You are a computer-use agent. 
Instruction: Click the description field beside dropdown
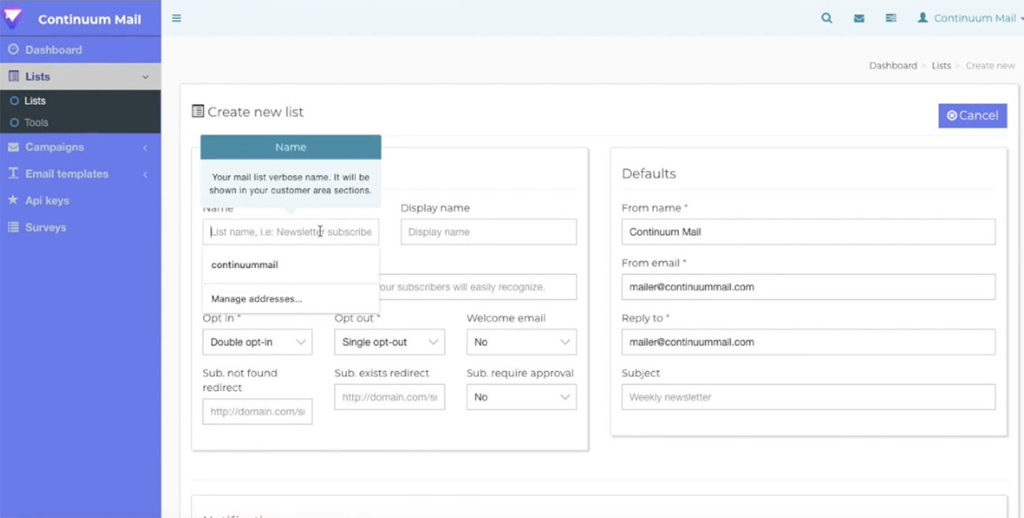477,287
